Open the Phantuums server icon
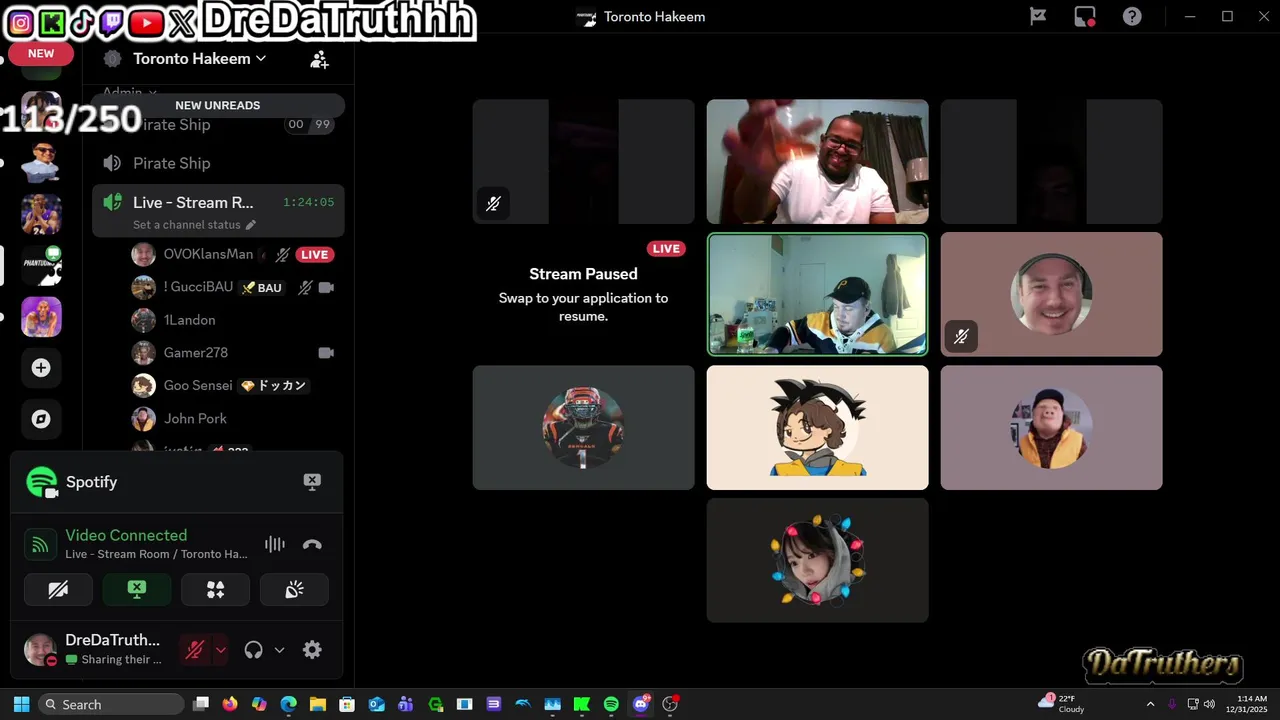The height and width of the screenshot is (720, 1280). point(41,266)
